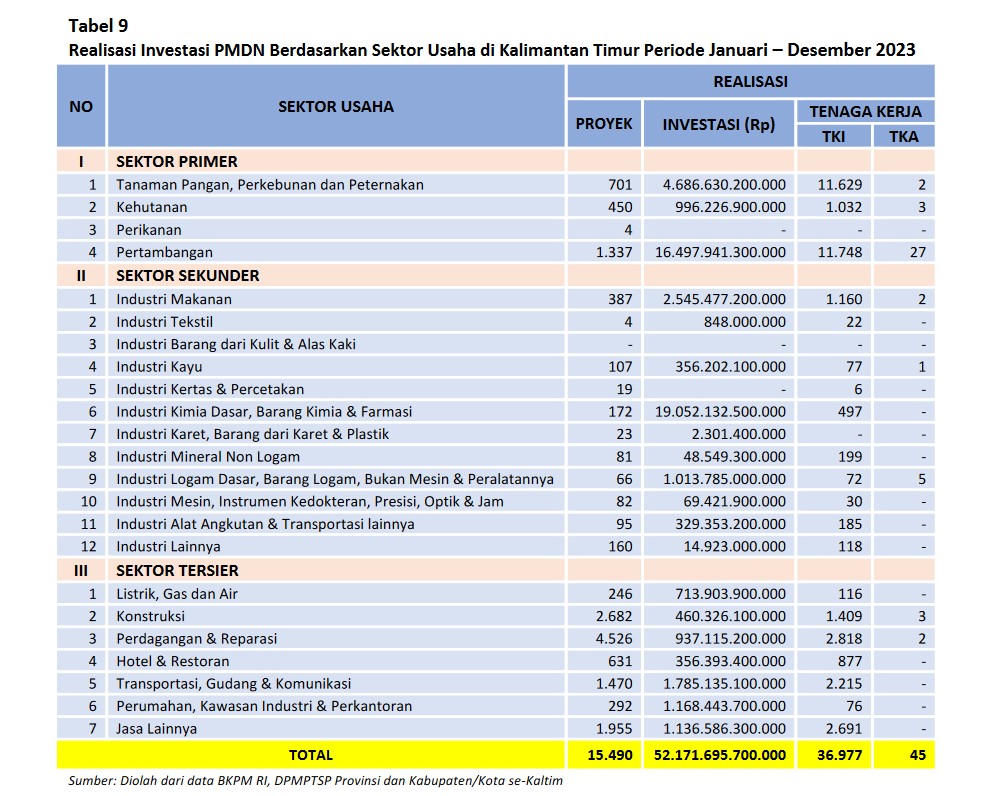Select 'Industri Alat Angkutan & Transportasi lainnya'
The width and height of the screenshot is (992, 796).
click(265, 524)
